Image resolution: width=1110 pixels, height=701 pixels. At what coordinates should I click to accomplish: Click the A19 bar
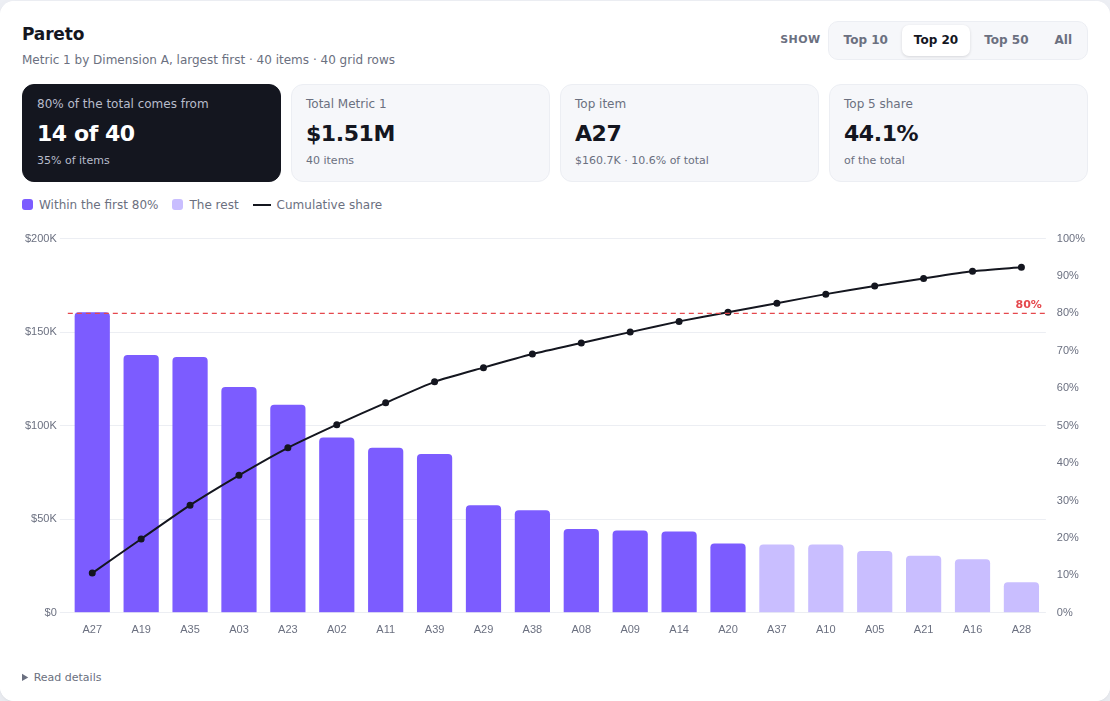point(141,484)
